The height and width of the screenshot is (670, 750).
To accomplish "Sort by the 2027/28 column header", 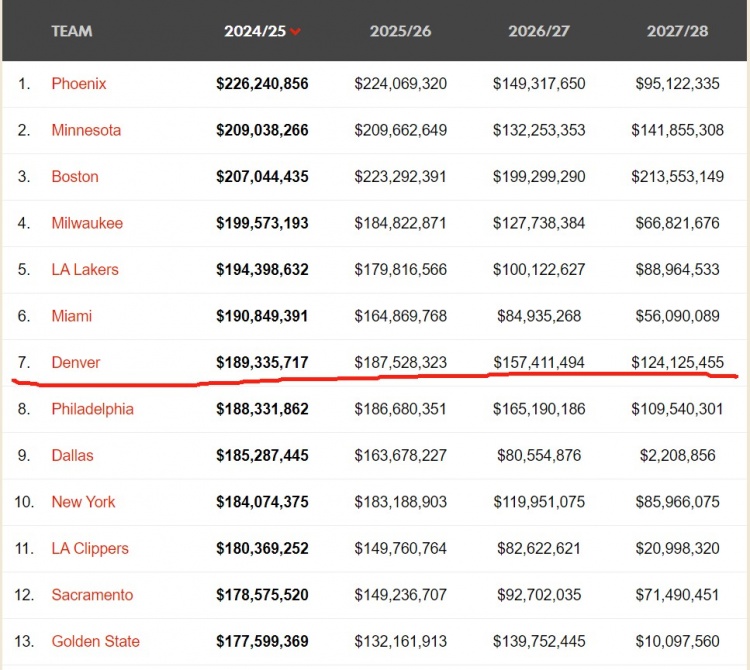I will (677, 31).
